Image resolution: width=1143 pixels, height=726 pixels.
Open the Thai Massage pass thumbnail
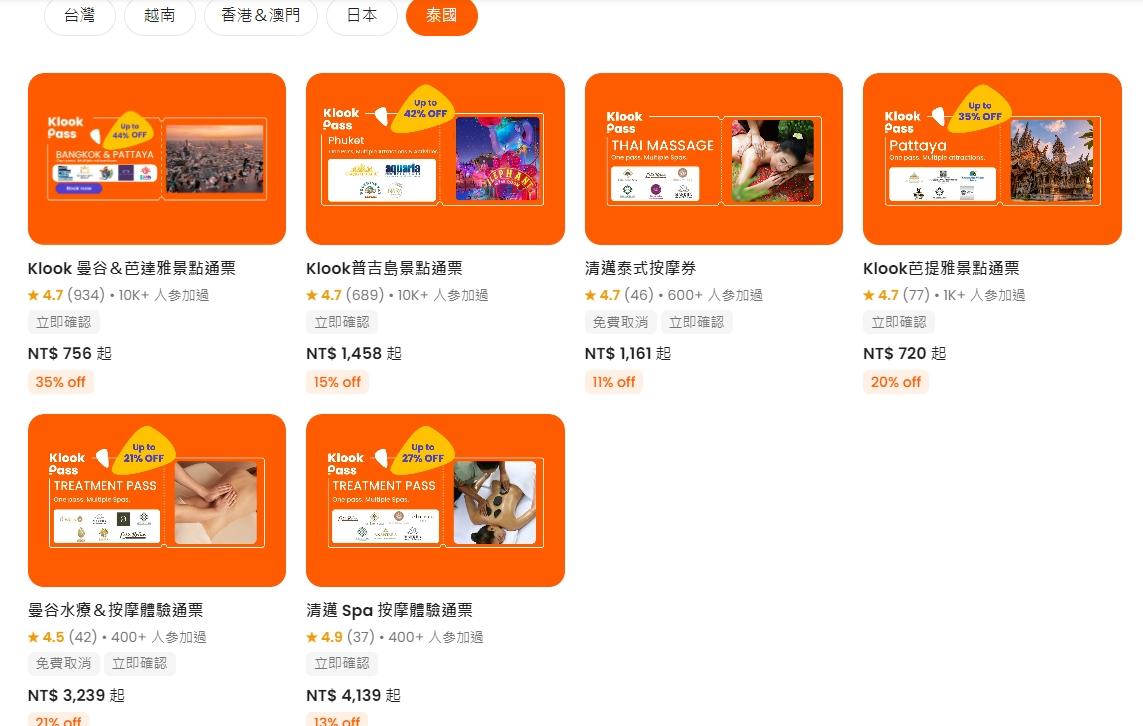714,159
